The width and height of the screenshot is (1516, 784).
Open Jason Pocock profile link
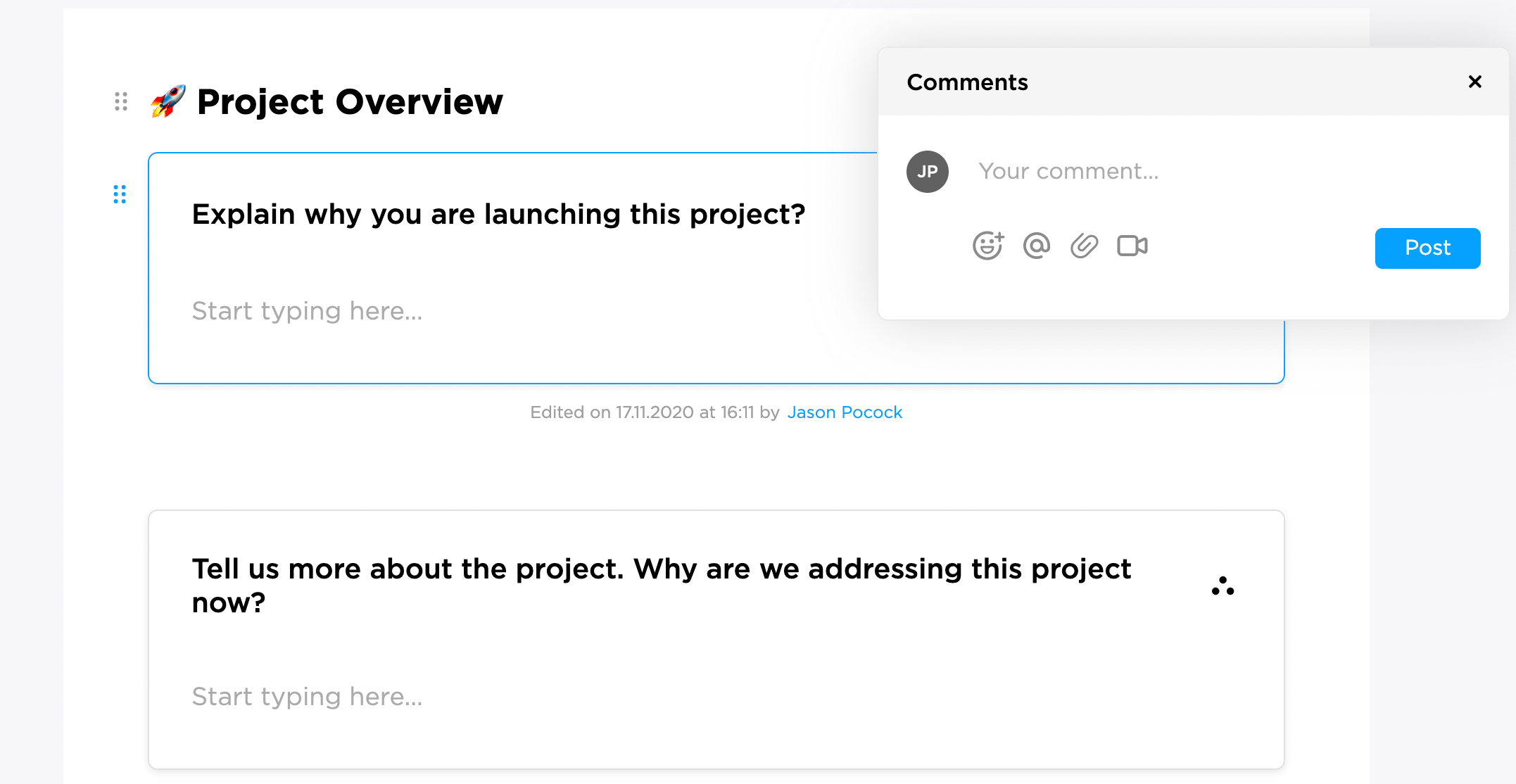844,412
